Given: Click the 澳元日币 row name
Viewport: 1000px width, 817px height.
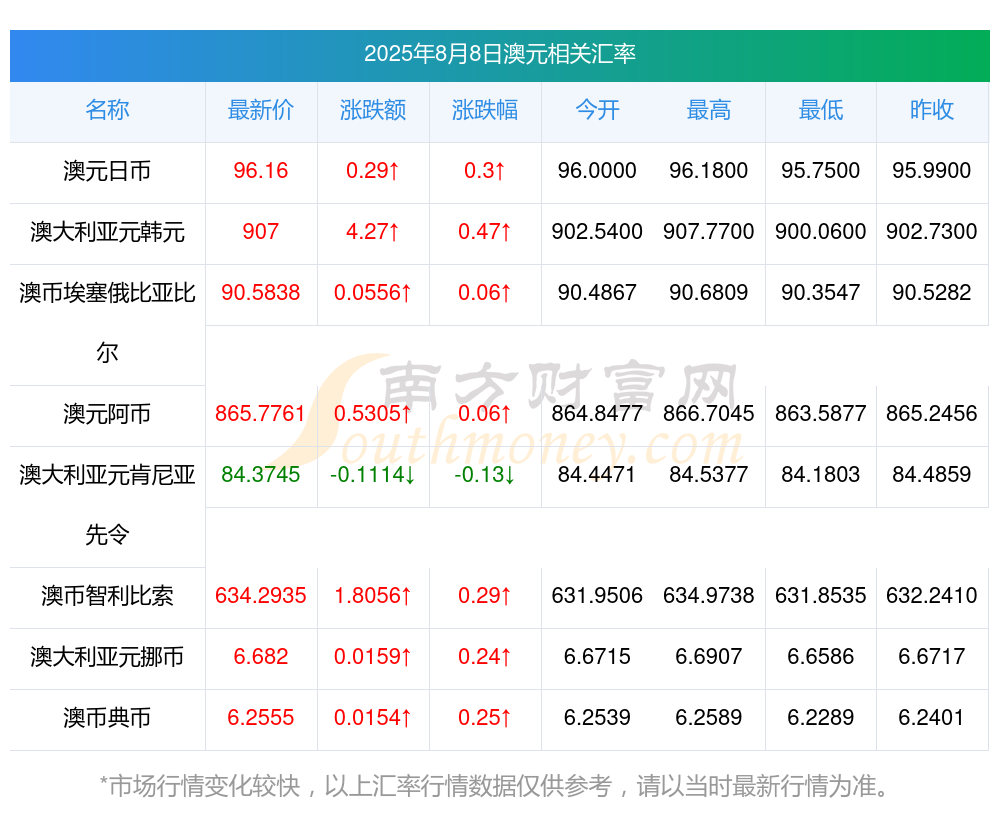Looking at the screenshot, I should tap(107, 171).
